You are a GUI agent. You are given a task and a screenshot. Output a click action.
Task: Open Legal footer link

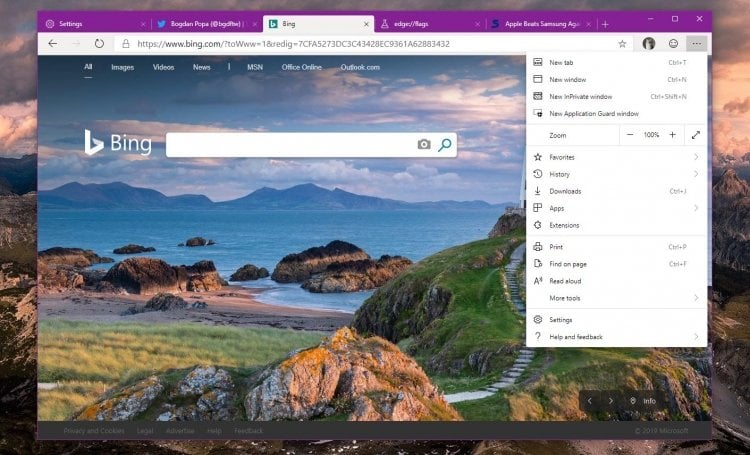[145, 431]
